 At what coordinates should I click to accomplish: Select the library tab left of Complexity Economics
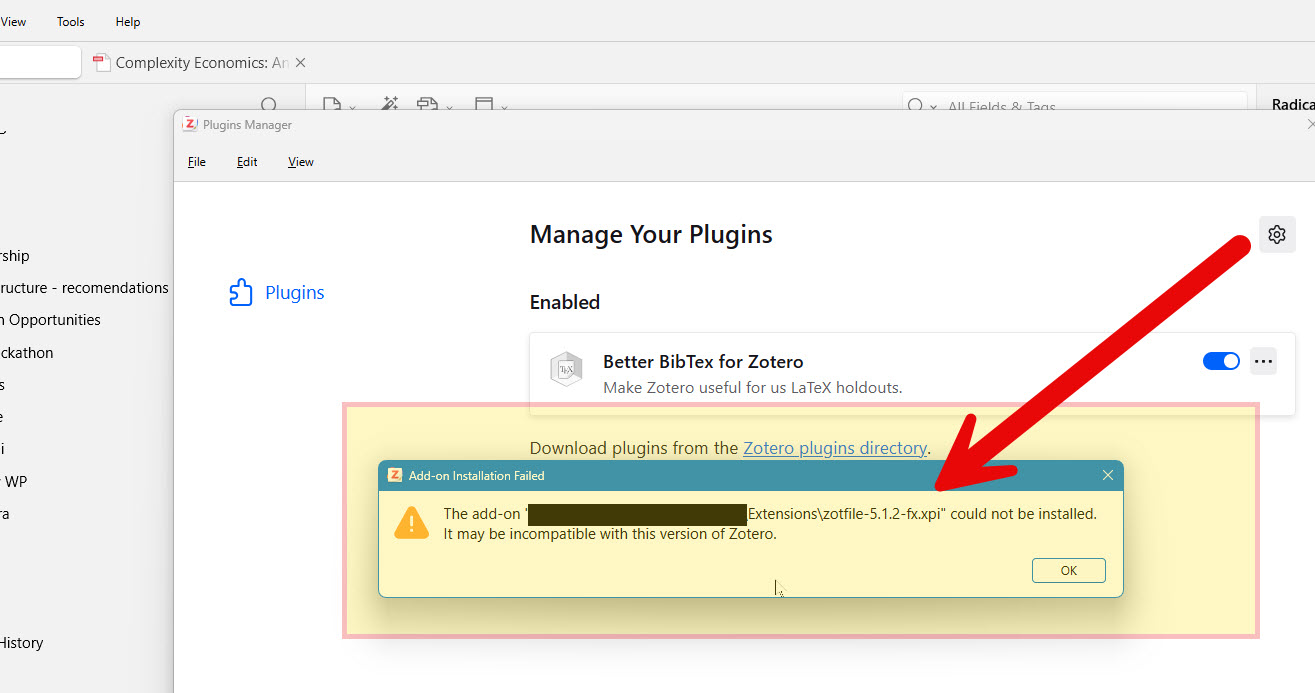pyautogui.click(x=40, y=62)
